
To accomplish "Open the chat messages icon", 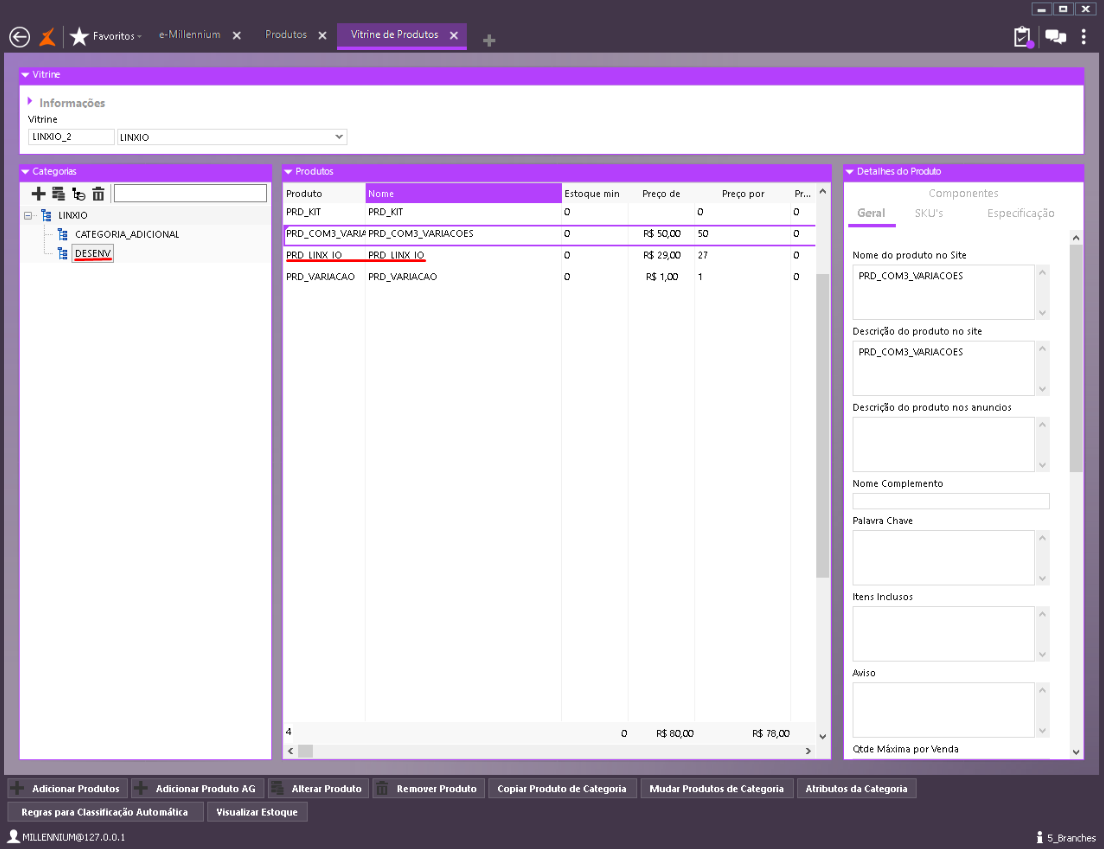I will coord(1055,37).
